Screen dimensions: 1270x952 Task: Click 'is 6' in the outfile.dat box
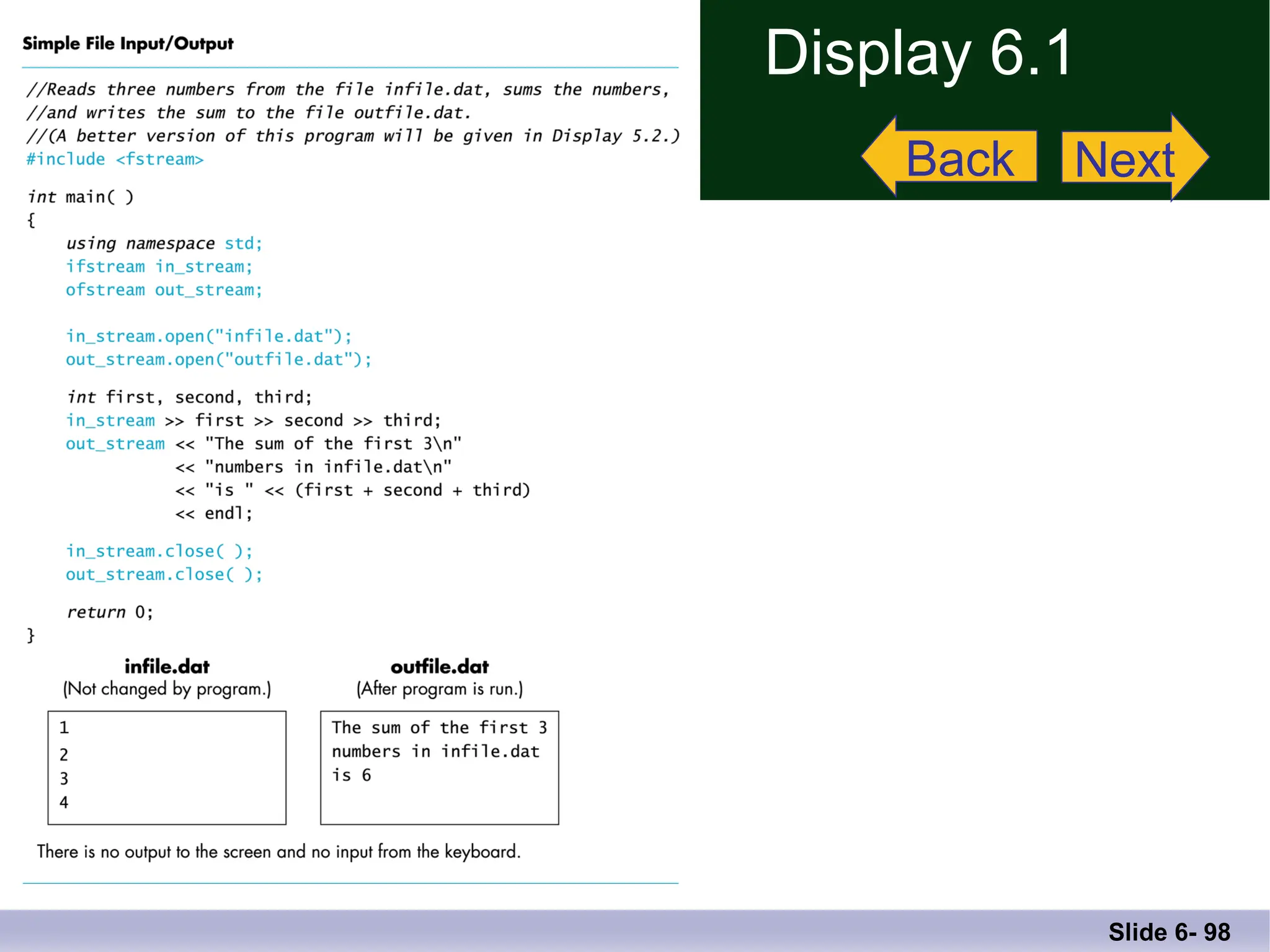tap(351, 775)
